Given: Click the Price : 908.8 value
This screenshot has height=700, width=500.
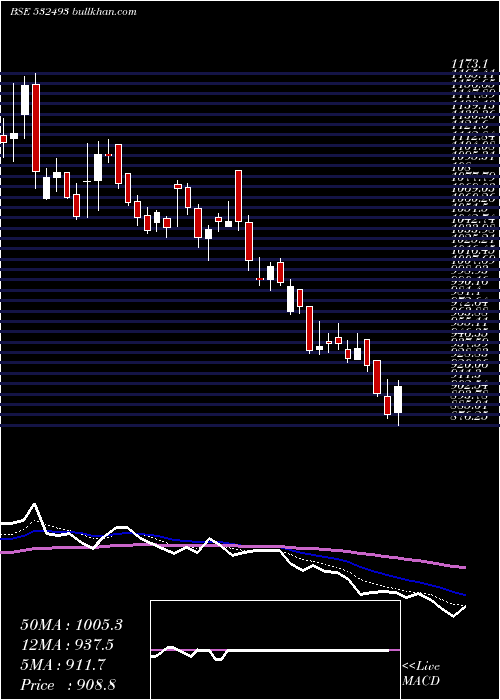Looking at the screenshot, I should click(67, 685).
